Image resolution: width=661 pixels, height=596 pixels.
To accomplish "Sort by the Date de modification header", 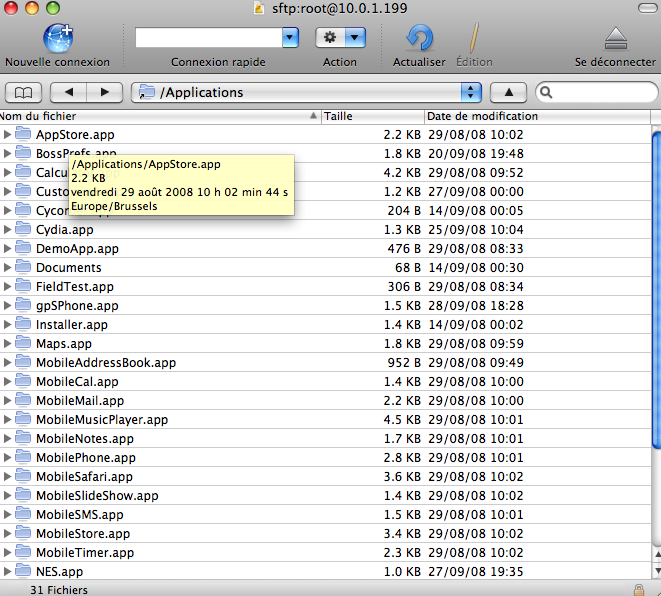I will (x=537, y=116).
